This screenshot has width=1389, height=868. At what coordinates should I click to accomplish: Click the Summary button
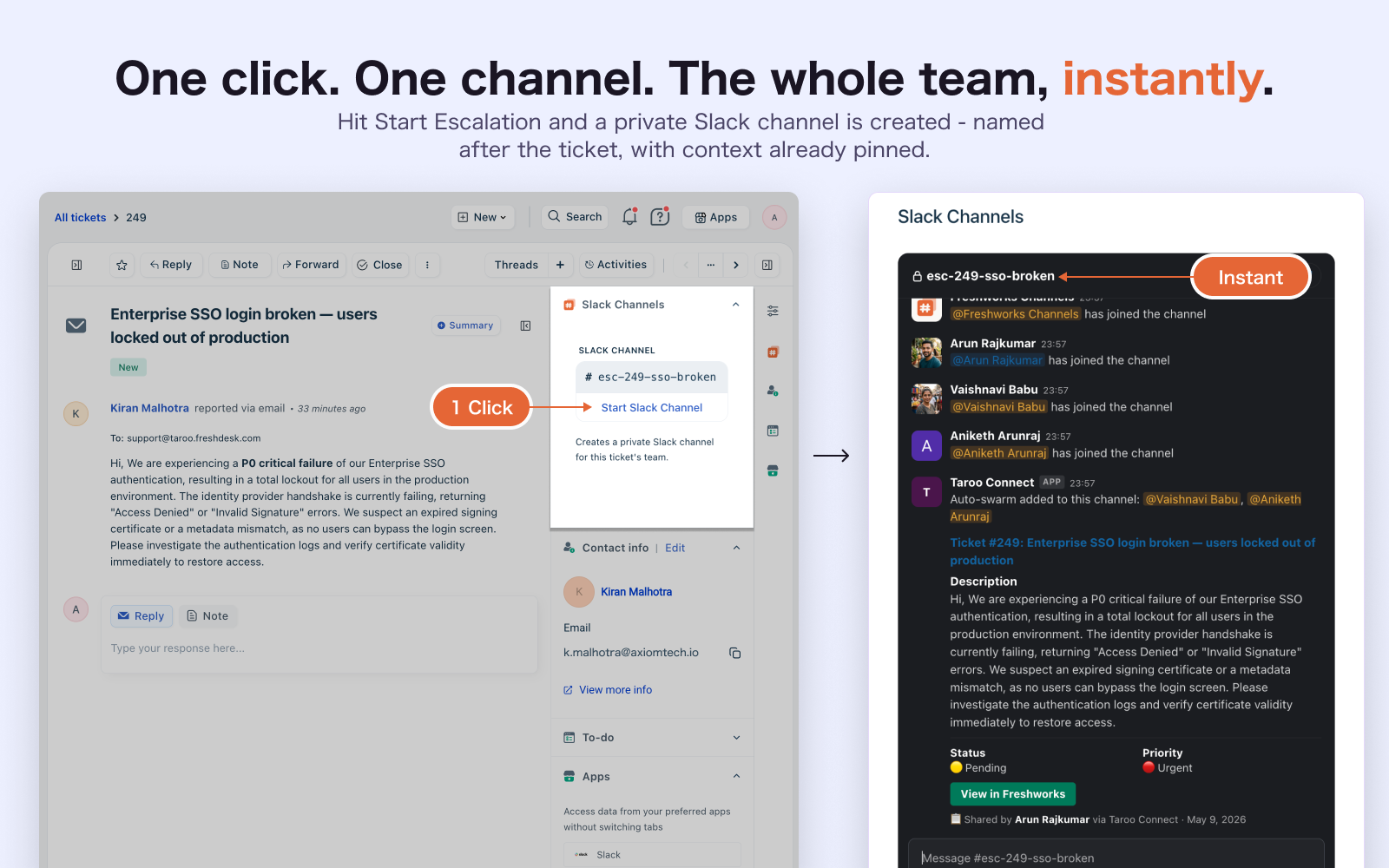pyautogui.click(x=465, y=325)
